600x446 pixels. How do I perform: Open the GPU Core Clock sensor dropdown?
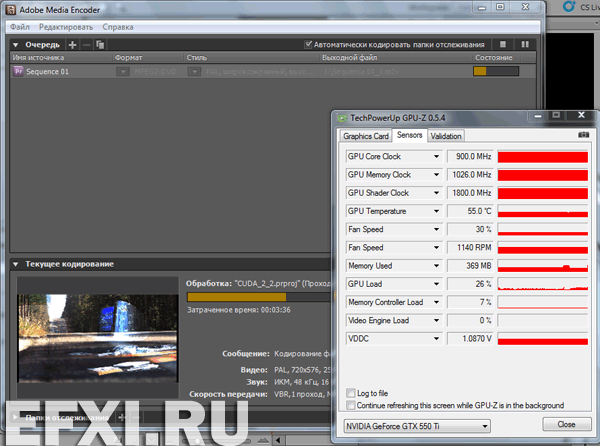436,156
